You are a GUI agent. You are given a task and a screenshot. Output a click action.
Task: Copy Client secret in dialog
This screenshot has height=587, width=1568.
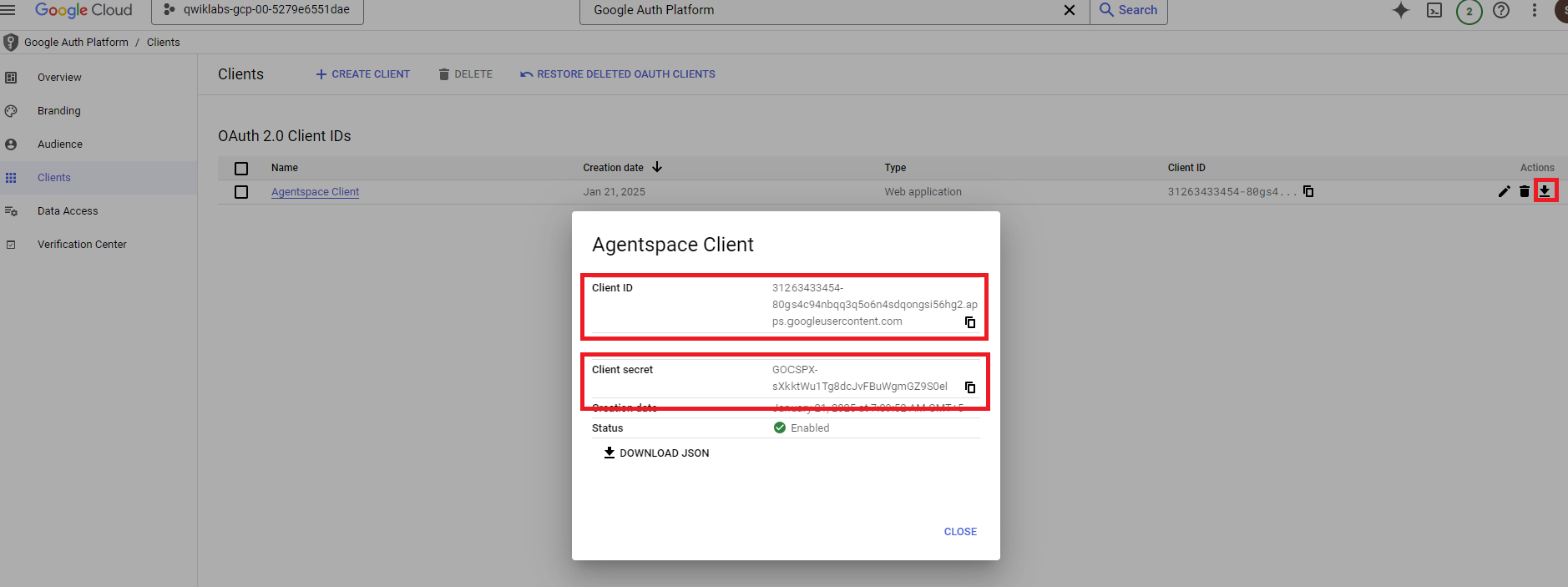[970, 387]
